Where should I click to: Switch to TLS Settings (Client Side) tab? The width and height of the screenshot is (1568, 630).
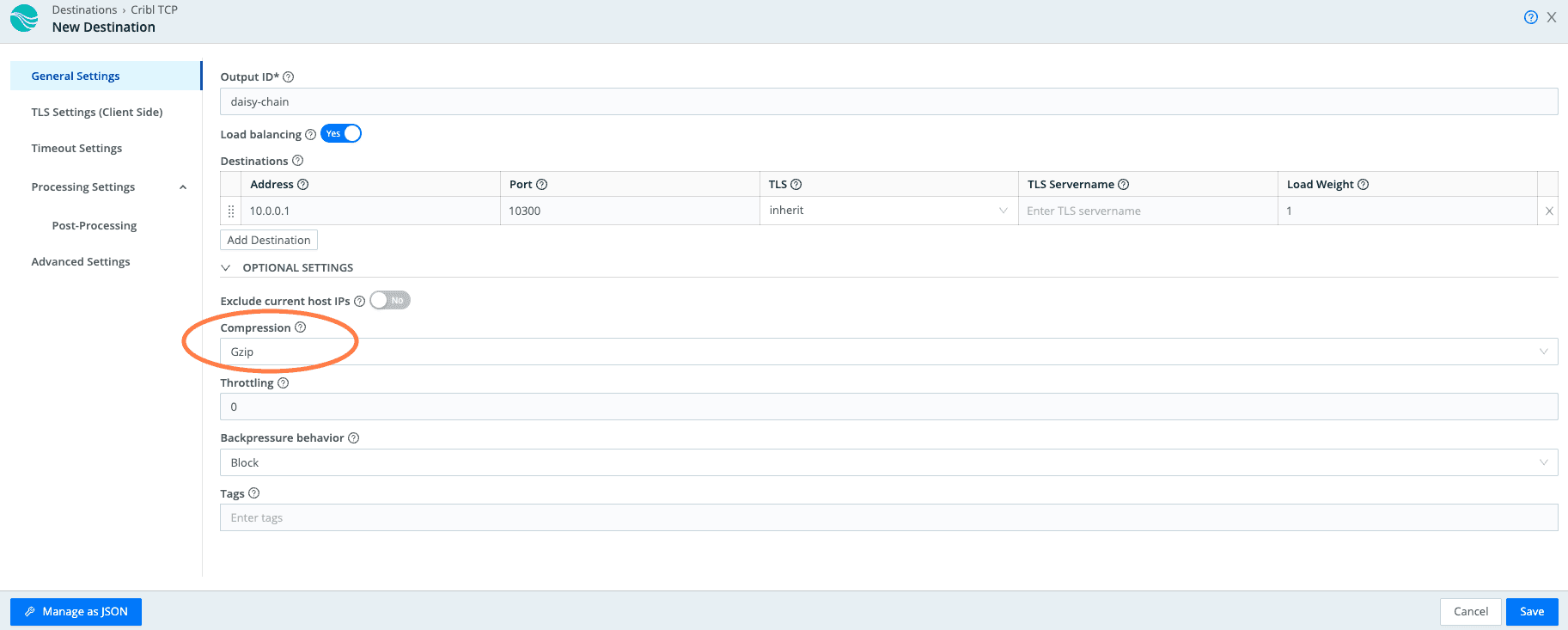[97, 112]
